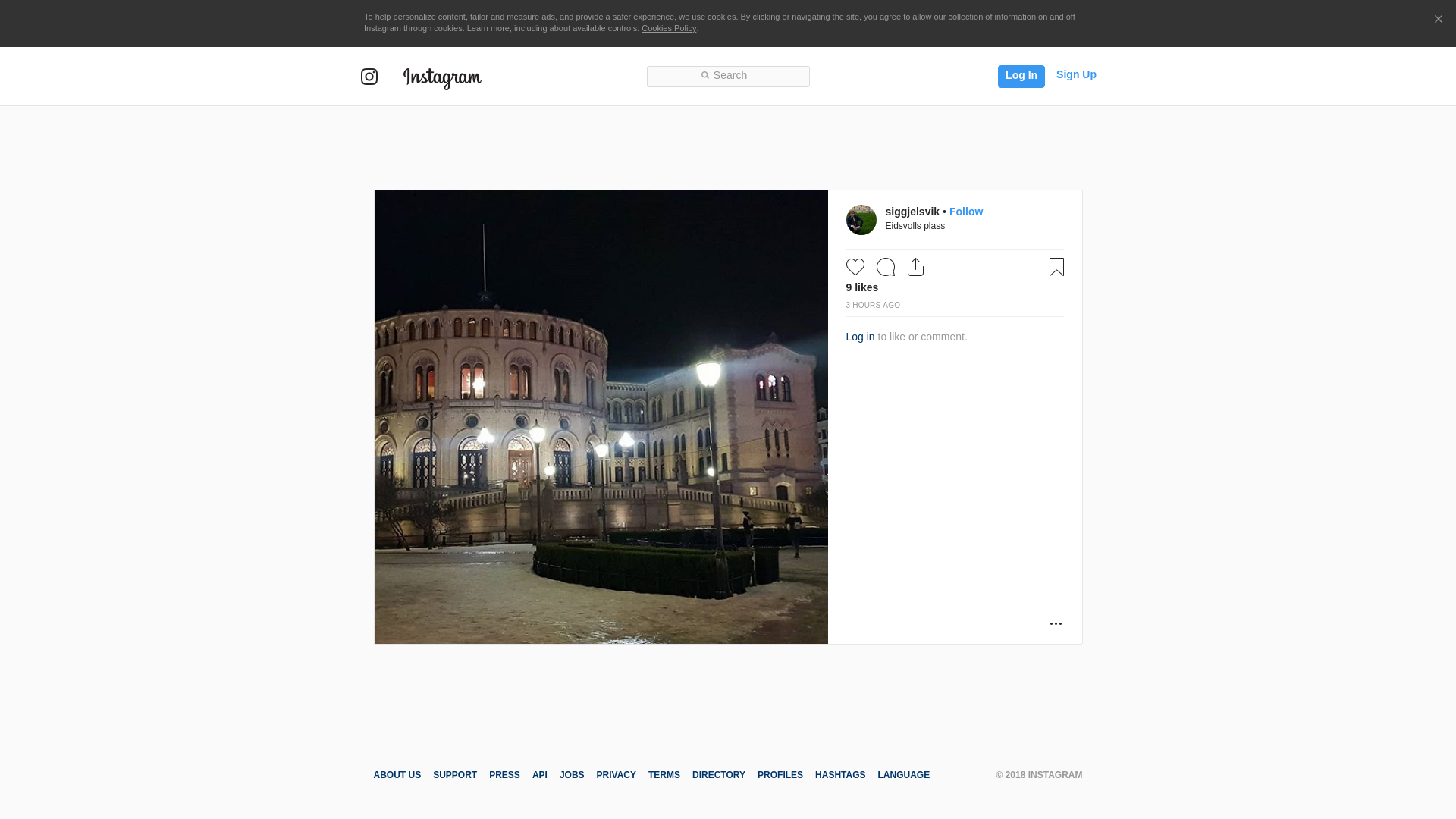Open the three-dot more options menu
The image size is (1456, 819).
tap(1056, 623)
